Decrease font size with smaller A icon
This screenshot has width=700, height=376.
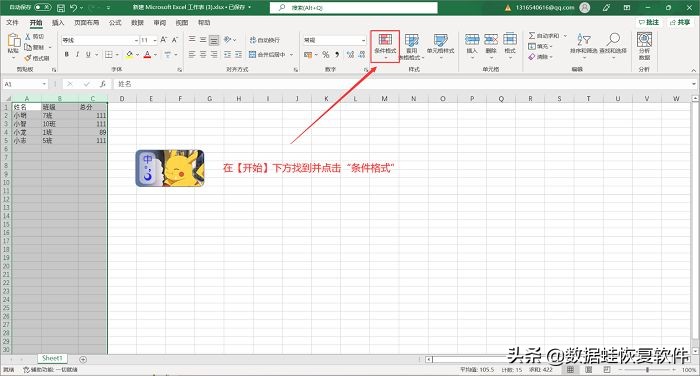[175, 40]
